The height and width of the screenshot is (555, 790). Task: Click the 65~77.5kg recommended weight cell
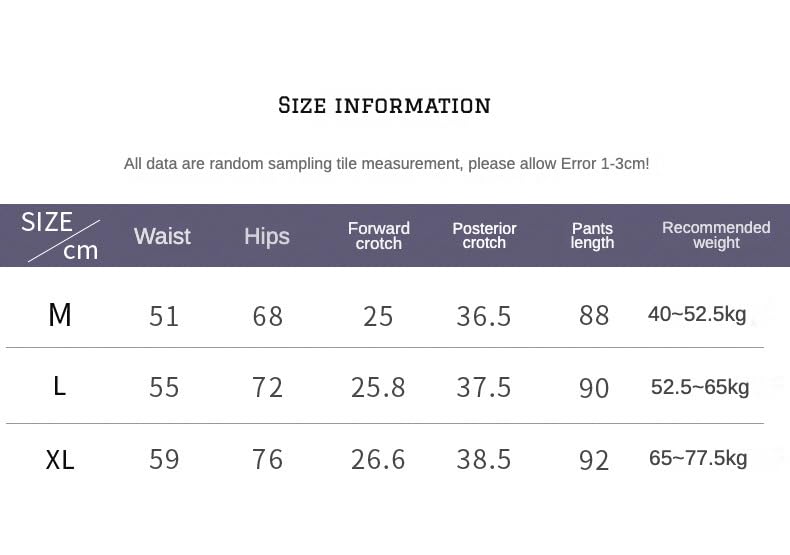[698, 459]
